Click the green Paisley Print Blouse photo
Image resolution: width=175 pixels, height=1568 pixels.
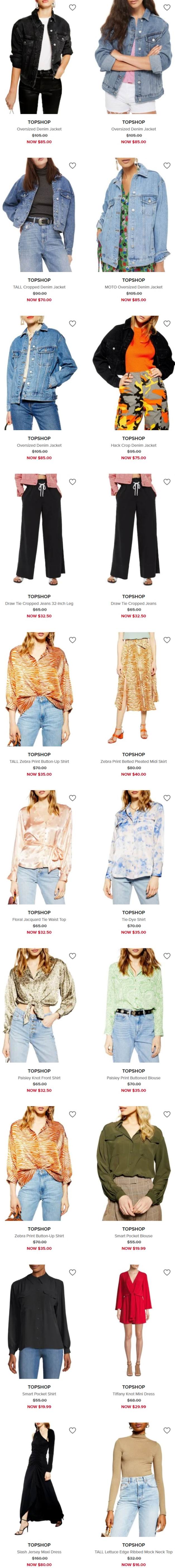click(133, 1006)
